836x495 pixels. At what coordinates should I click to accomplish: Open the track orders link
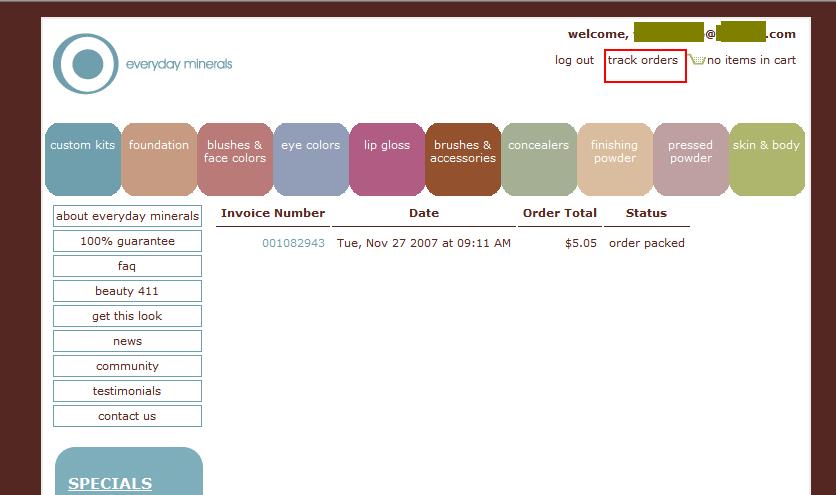pos(642,60)
